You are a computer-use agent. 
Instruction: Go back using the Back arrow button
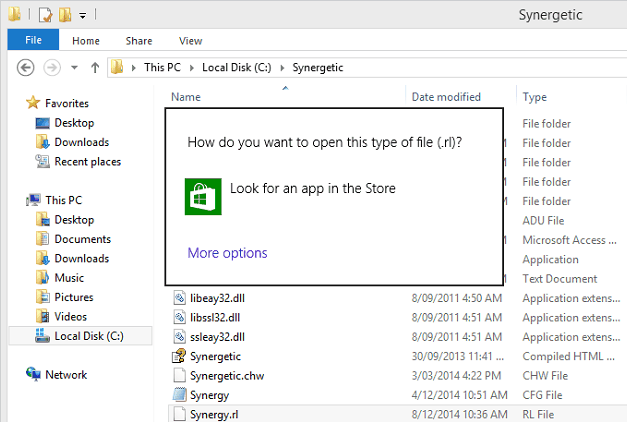(25, 67)
